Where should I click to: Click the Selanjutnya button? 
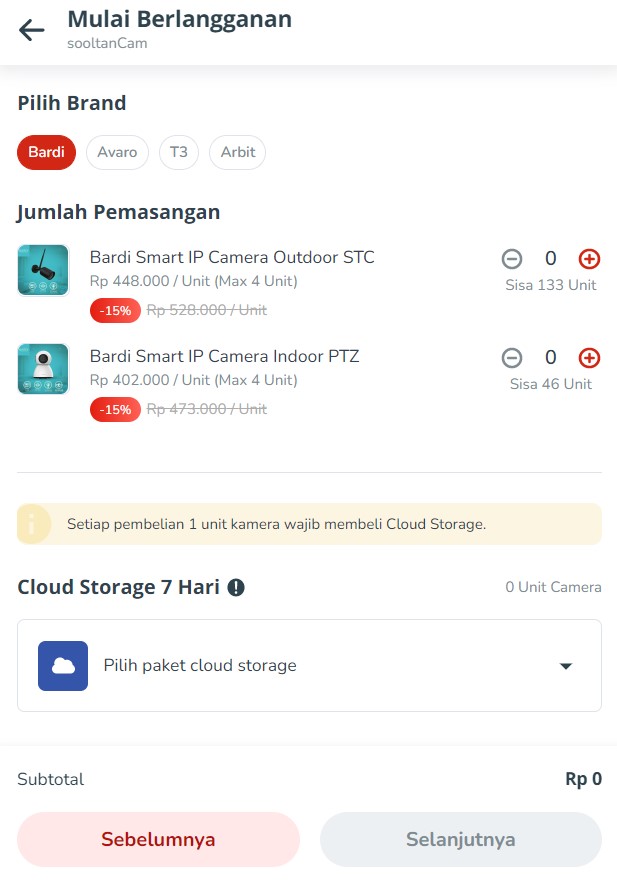461,839
